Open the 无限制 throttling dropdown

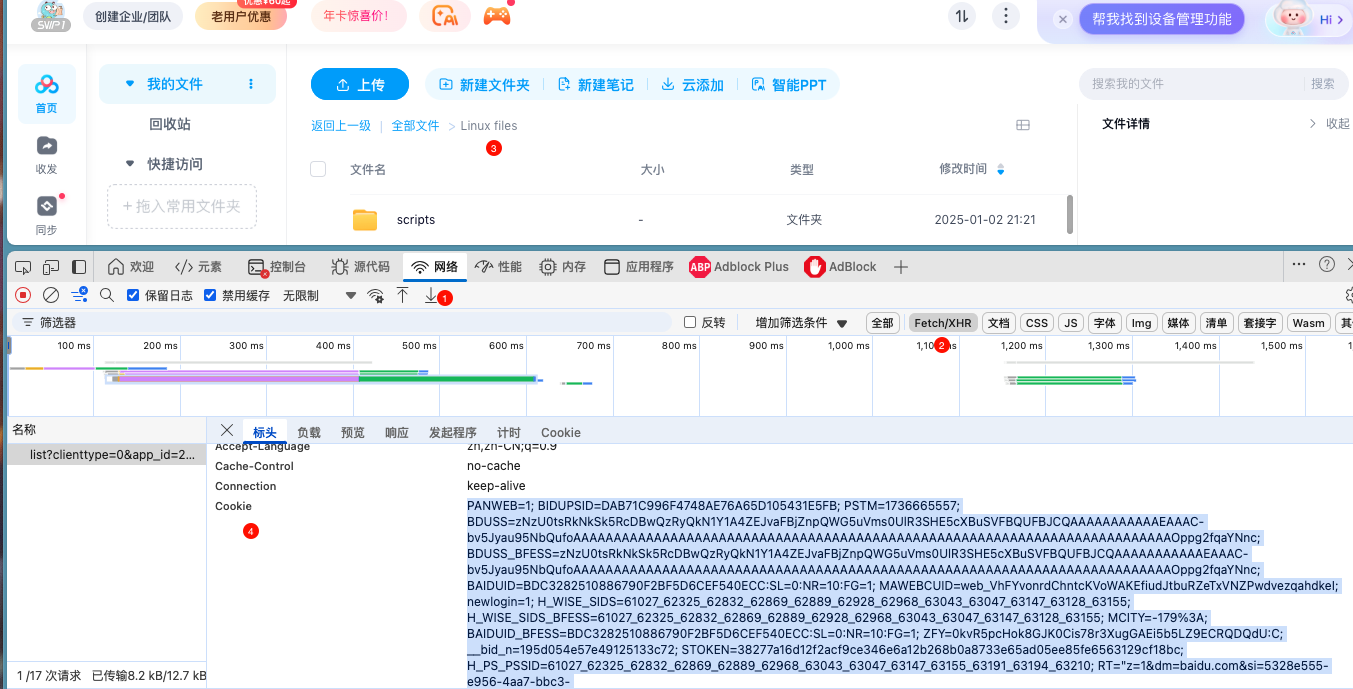tap(300, 295)
